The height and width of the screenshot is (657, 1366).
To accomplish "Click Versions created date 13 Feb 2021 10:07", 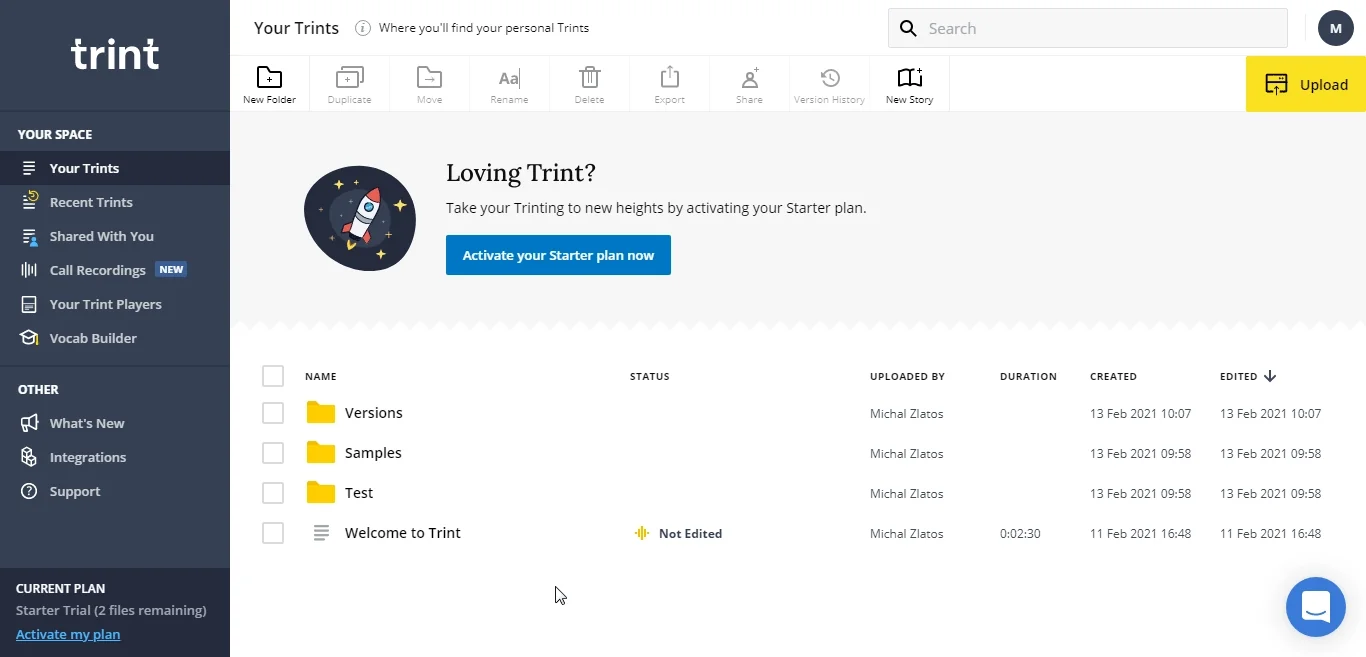I will (x=1140, y=414).
